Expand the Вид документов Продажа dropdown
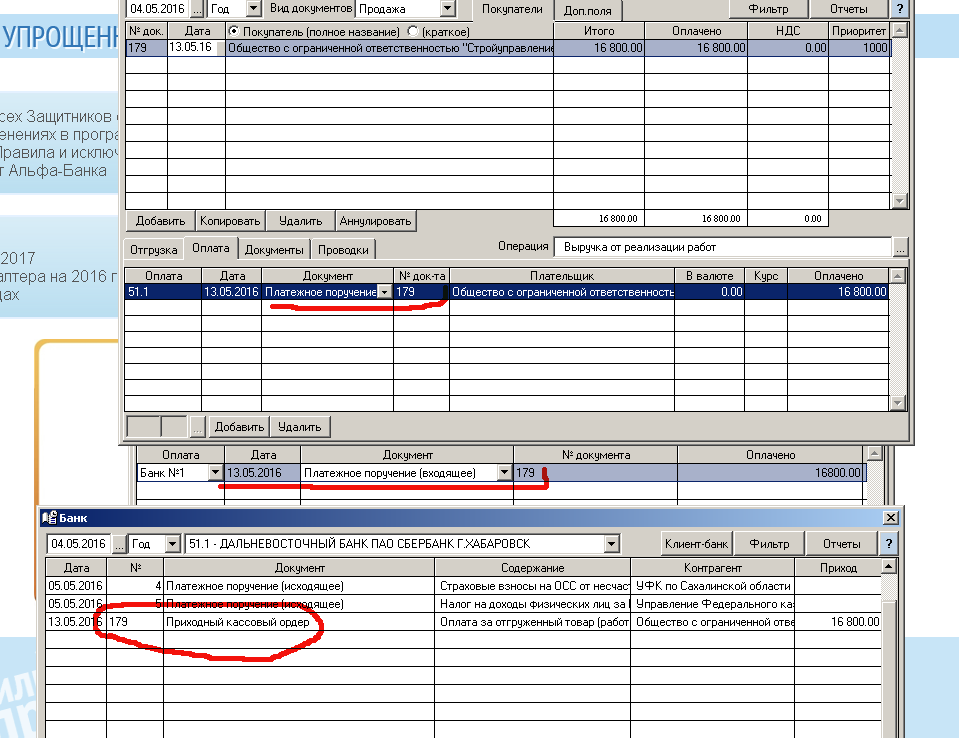This screenshot has height=738, width=959. pos(446,9)
